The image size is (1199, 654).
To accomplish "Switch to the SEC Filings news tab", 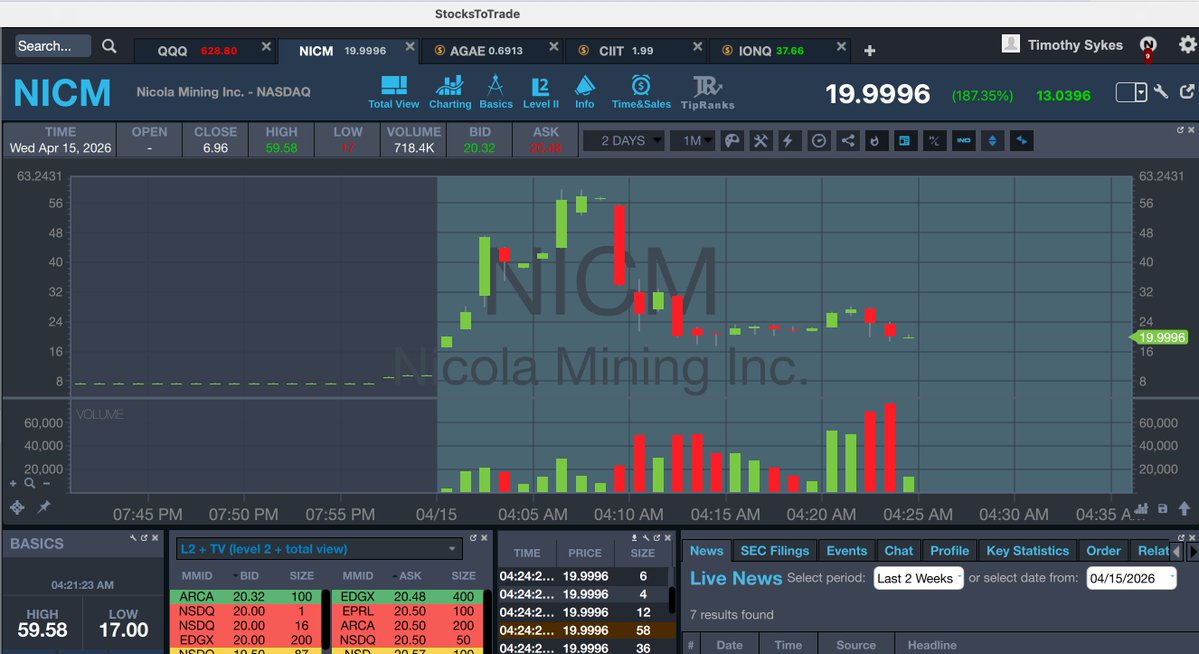I will tap(774, 550).
